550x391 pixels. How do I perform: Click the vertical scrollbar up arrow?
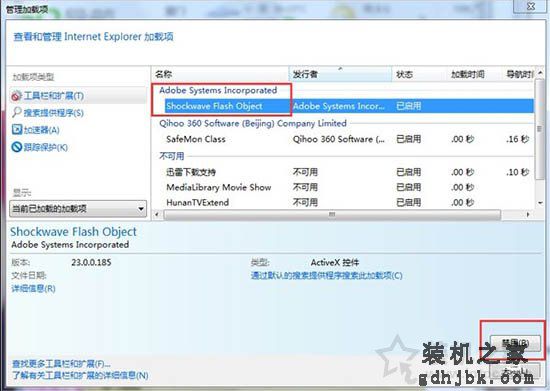click(x=540, y=73)
